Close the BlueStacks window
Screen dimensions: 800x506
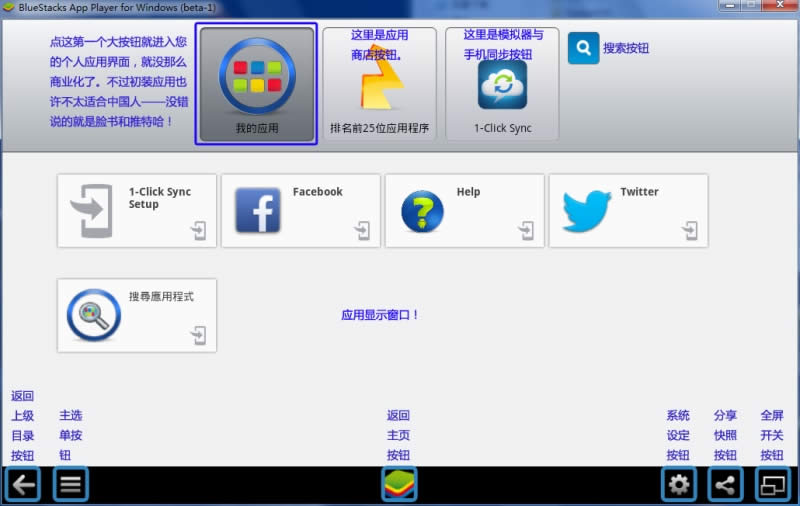[780, 5]
